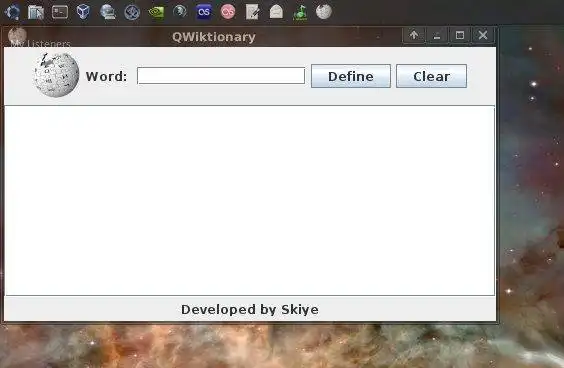Open the Ubuntu logo menu in the panel

tap(12, 12)
